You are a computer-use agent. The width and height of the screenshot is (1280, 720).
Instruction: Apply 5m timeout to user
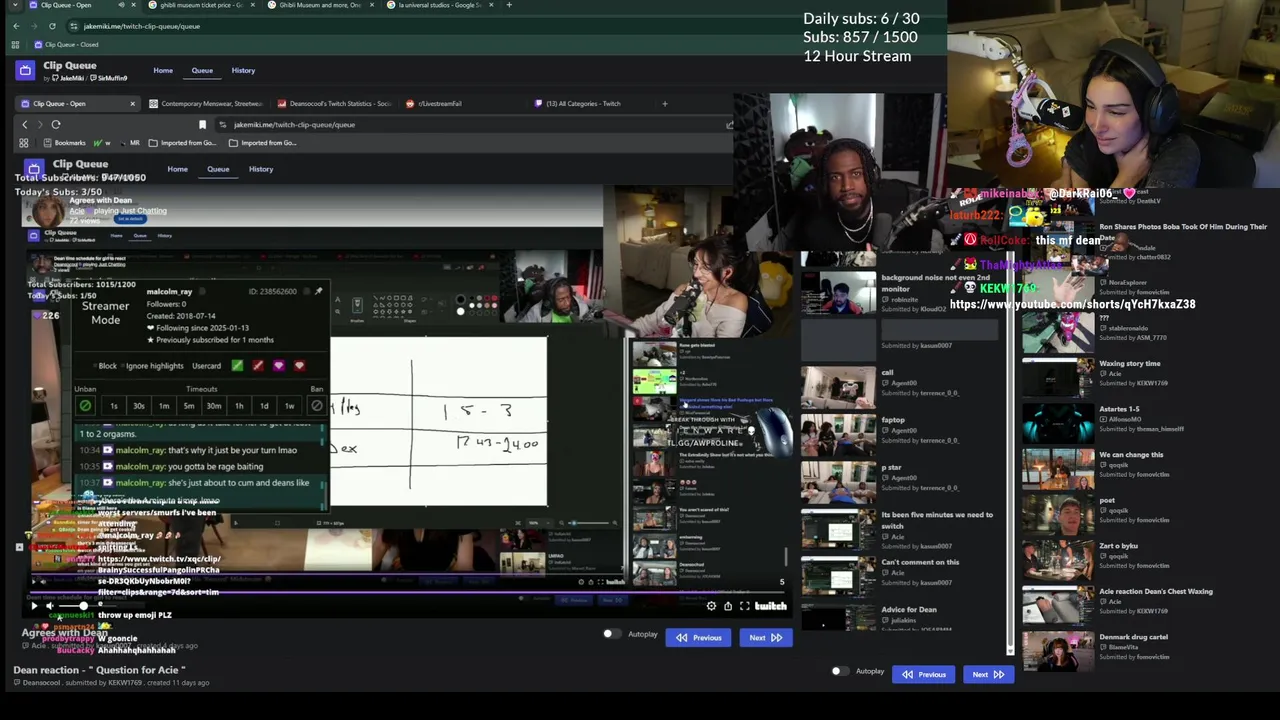[189, 406]
